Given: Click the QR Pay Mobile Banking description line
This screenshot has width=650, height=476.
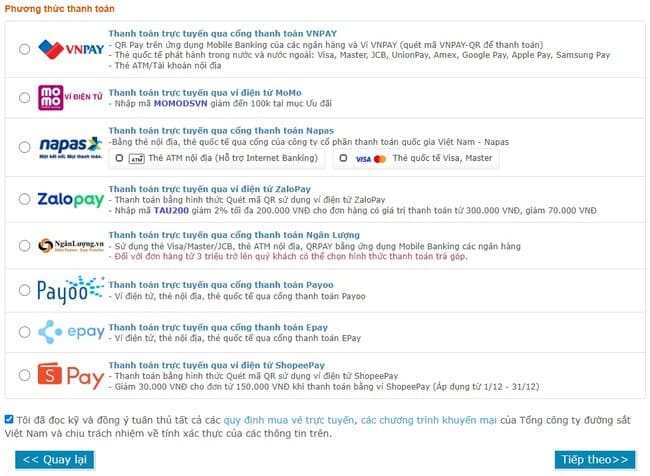Looking at the screenshot, I should tap(326, 45).
